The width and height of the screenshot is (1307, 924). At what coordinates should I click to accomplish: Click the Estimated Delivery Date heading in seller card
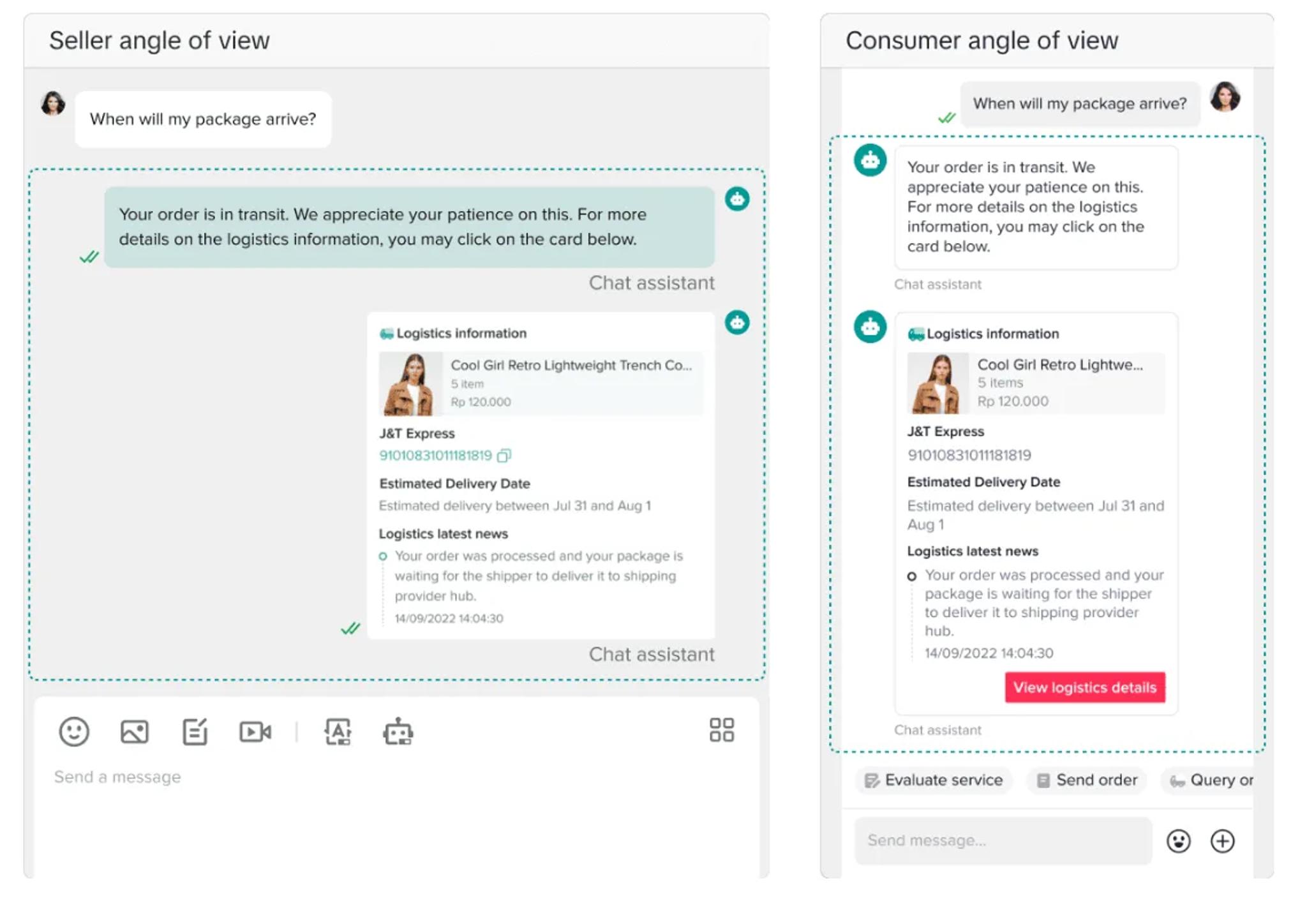[454, 483]
